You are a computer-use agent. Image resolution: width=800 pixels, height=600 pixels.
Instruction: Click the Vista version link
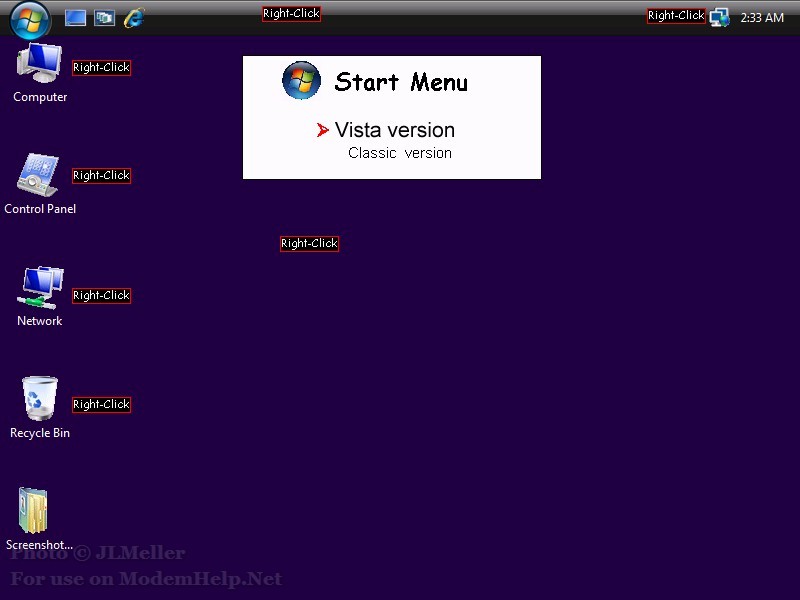tap(394, 130)
